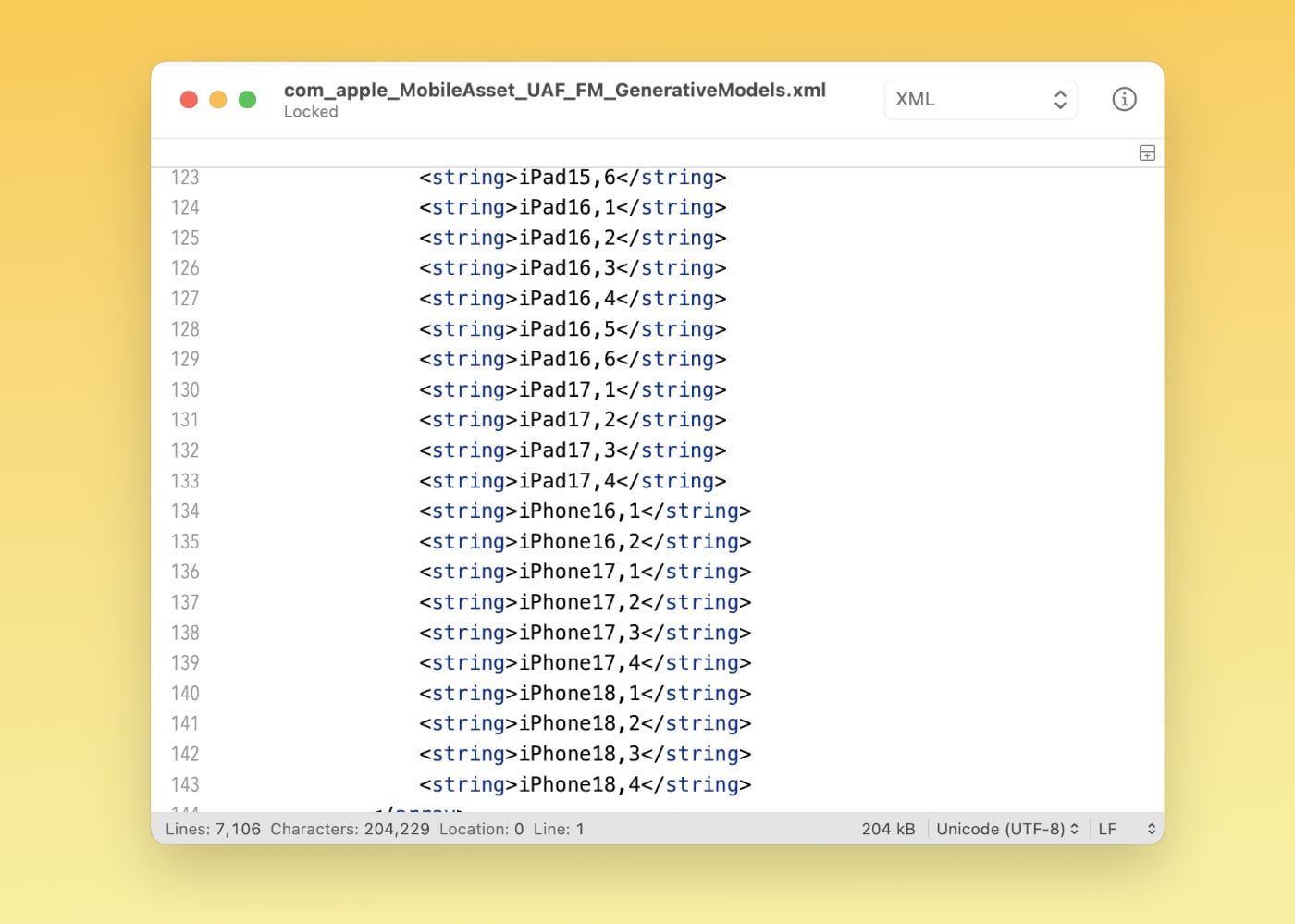Click the iPad17,3 string line
1295x924 pixels.
point(573,450)
